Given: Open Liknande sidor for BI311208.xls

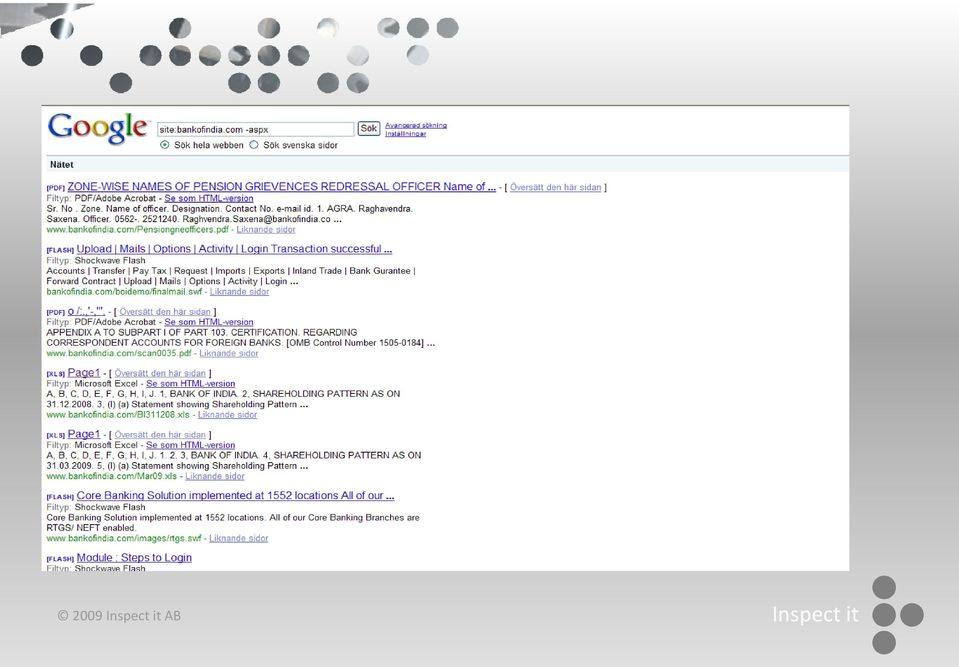Looking at the screenshot, I should [228, 415].
